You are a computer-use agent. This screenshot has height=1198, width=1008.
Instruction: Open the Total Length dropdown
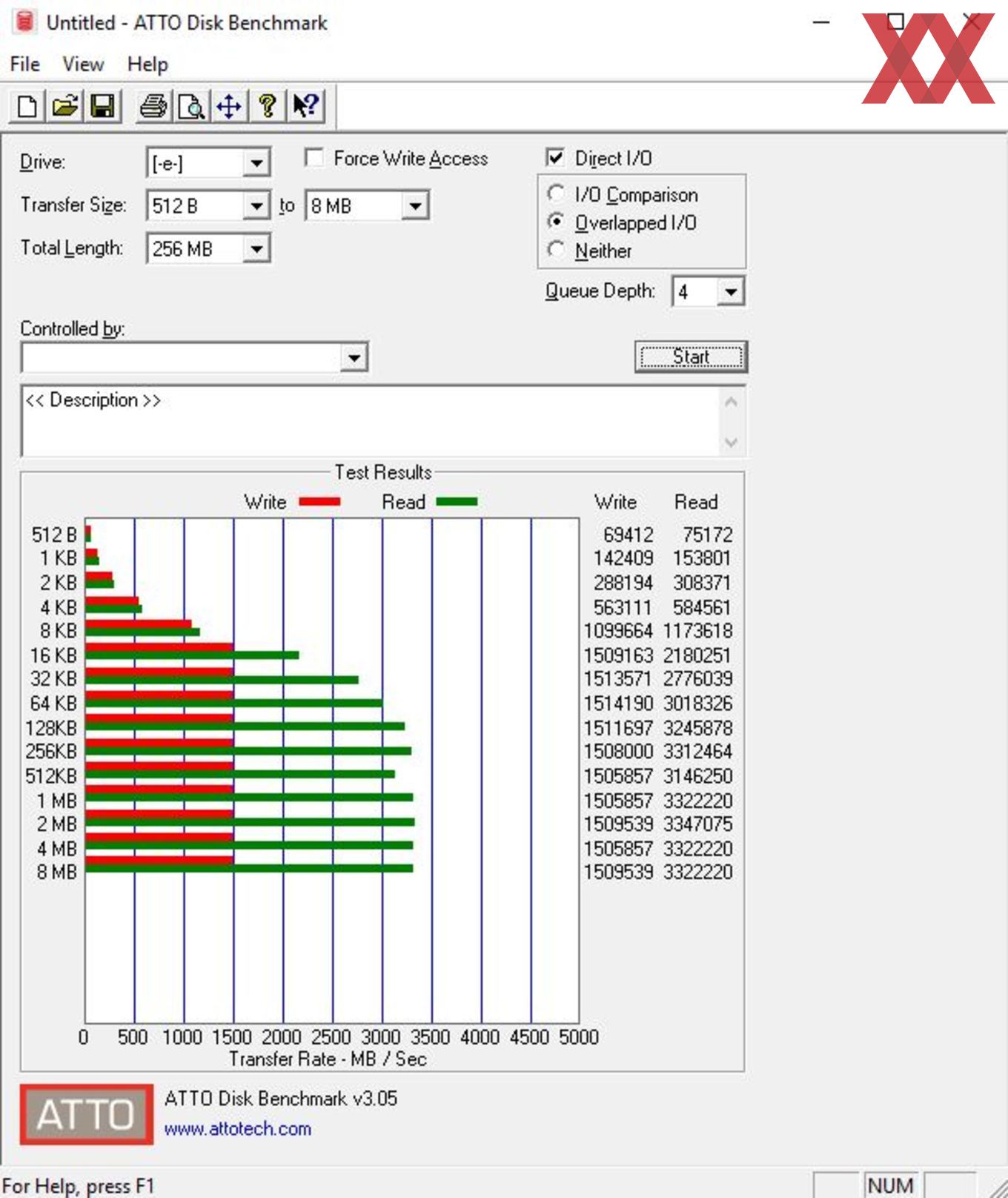(x=256, y=248)
